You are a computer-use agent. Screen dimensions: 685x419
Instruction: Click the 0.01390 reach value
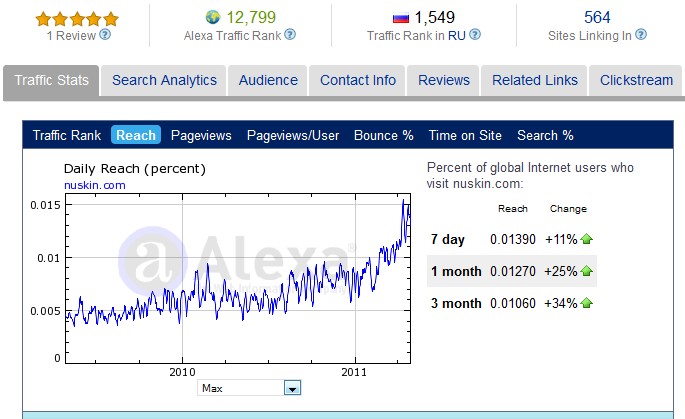513,239
